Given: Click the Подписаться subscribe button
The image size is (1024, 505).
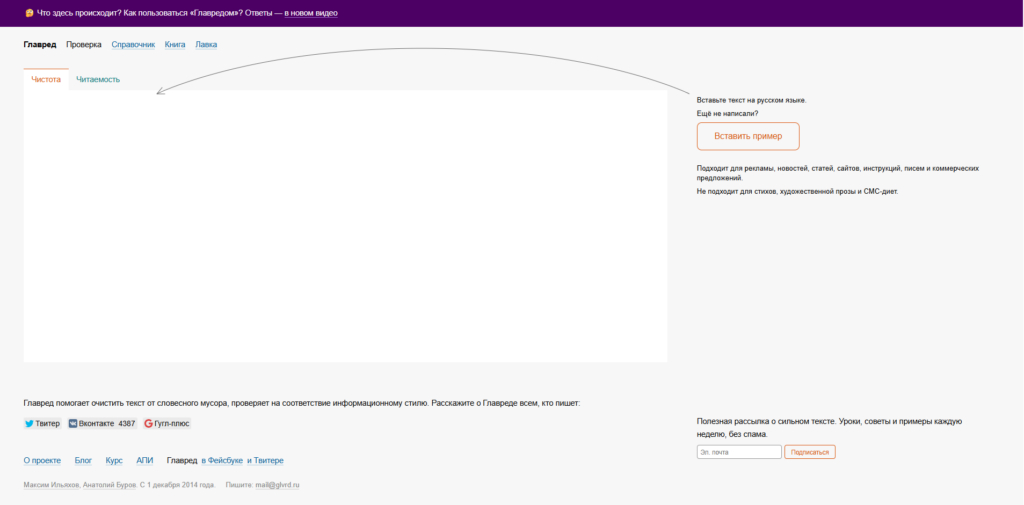Looking at the screenshot, I should [x=810, y=452].
